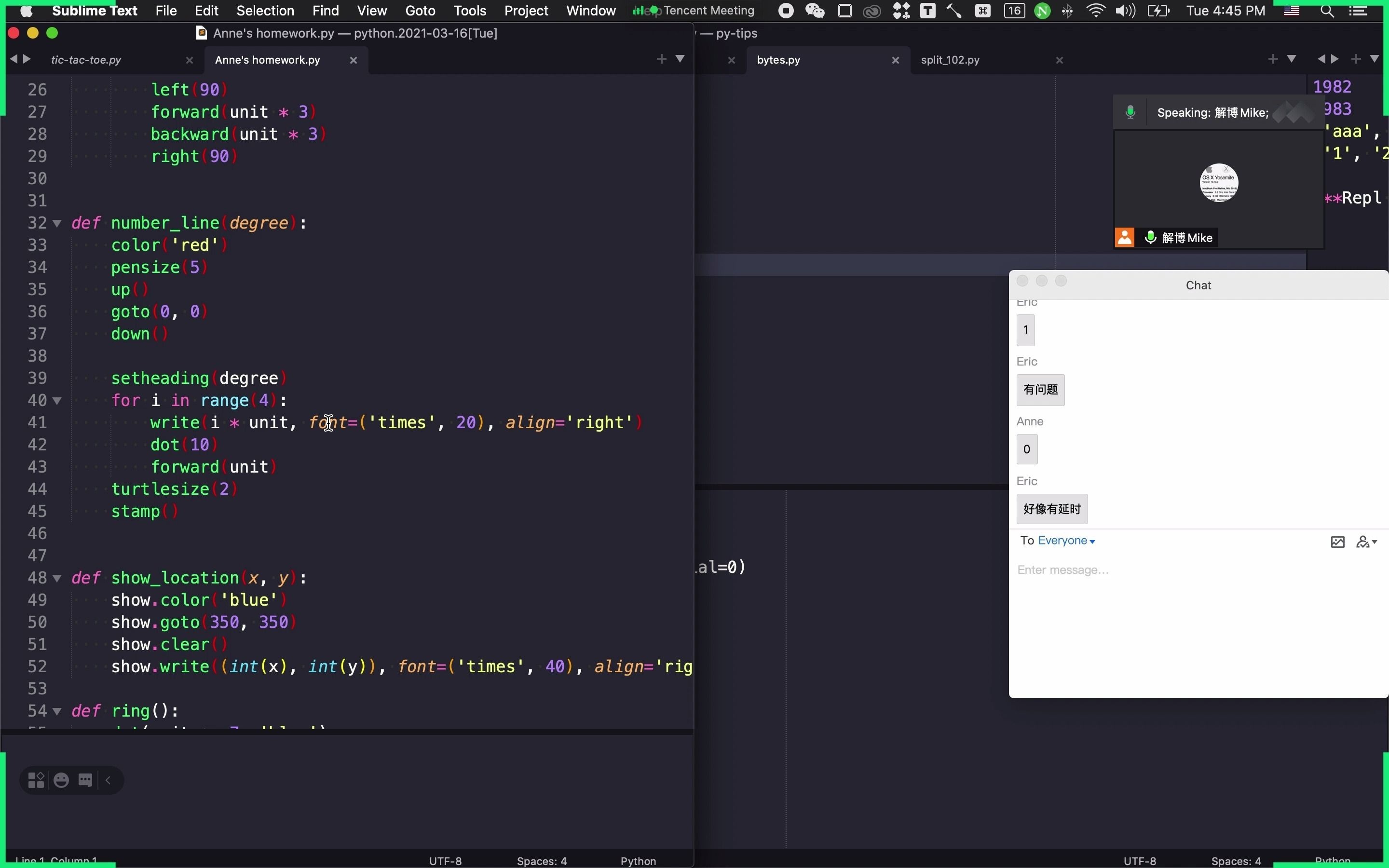Click the image attachment icon in Chat

(x=1337, y=542)
